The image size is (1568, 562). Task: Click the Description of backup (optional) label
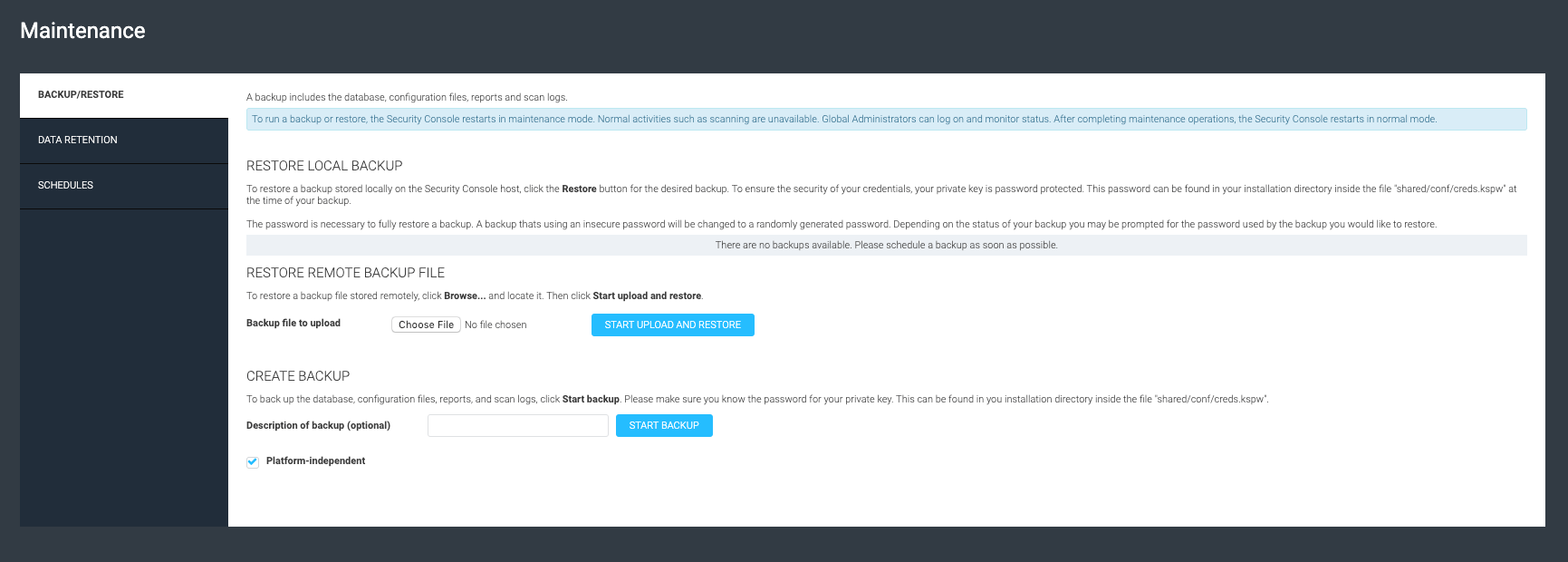tap(318, 425)
